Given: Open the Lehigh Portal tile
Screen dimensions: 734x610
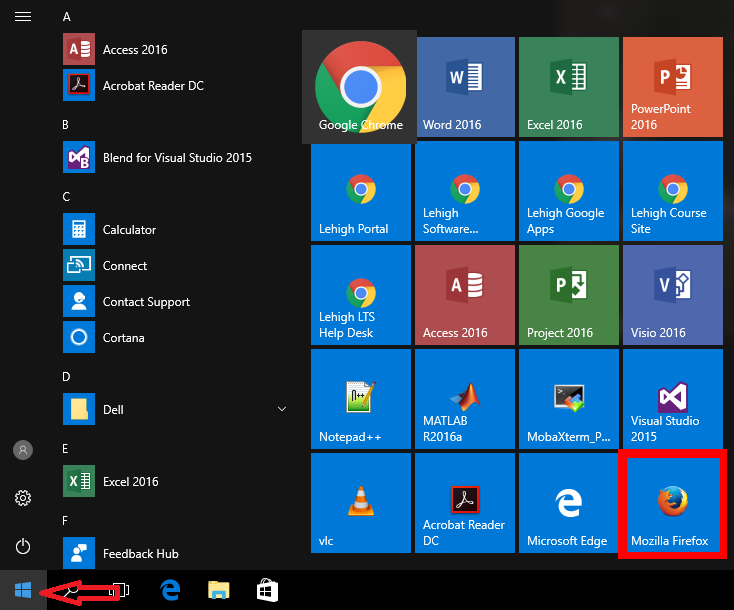Looking at the screenshot, I should point(361,191).
